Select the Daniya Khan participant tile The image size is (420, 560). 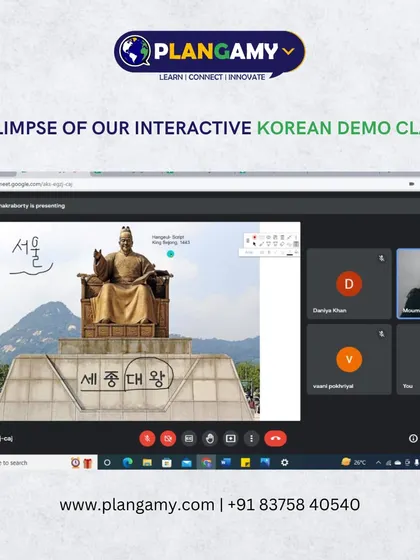pos(349,284)
